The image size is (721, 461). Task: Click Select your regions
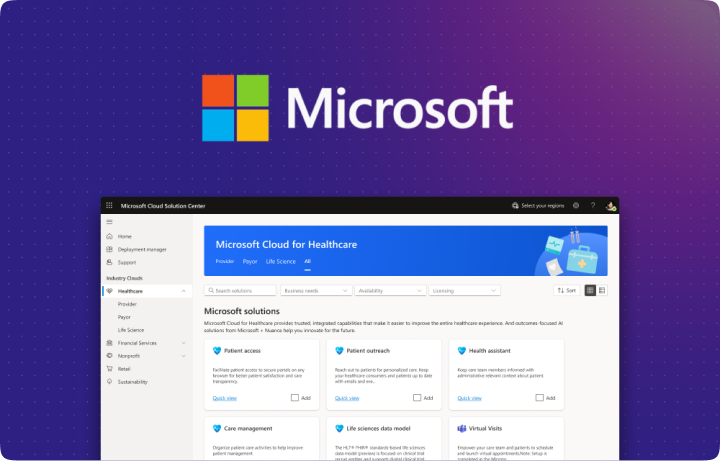pyautogui.click(x=543, y=205)
